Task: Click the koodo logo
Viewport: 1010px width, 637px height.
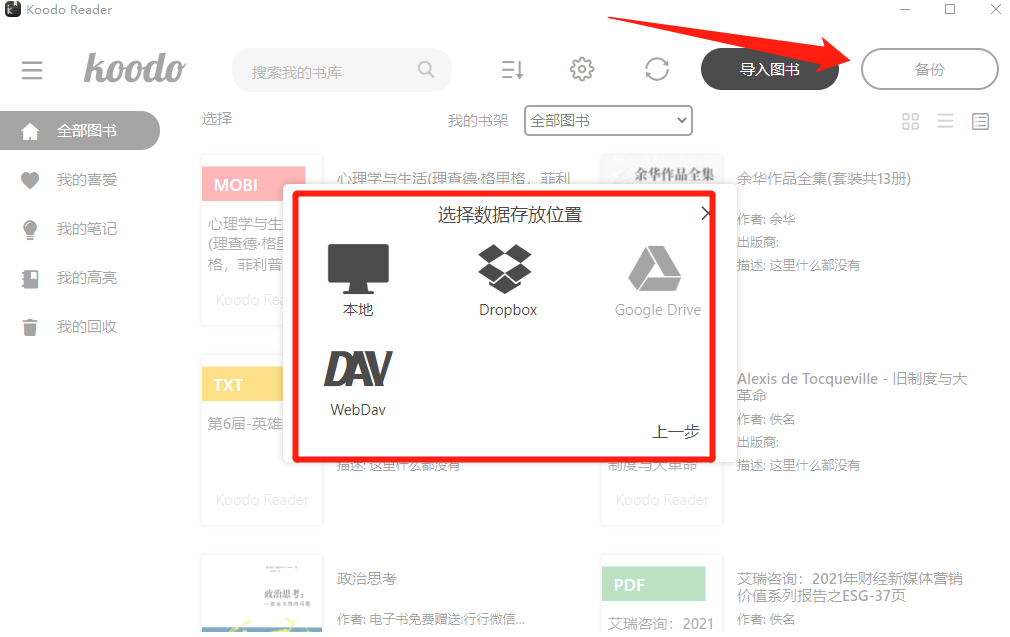Action: (x=135, y=69)
